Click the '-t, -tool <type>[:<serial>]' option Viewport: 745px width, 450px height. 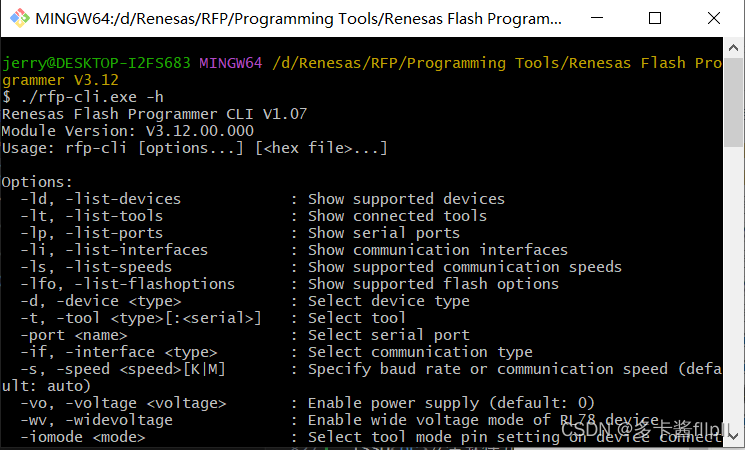(141, 318)
